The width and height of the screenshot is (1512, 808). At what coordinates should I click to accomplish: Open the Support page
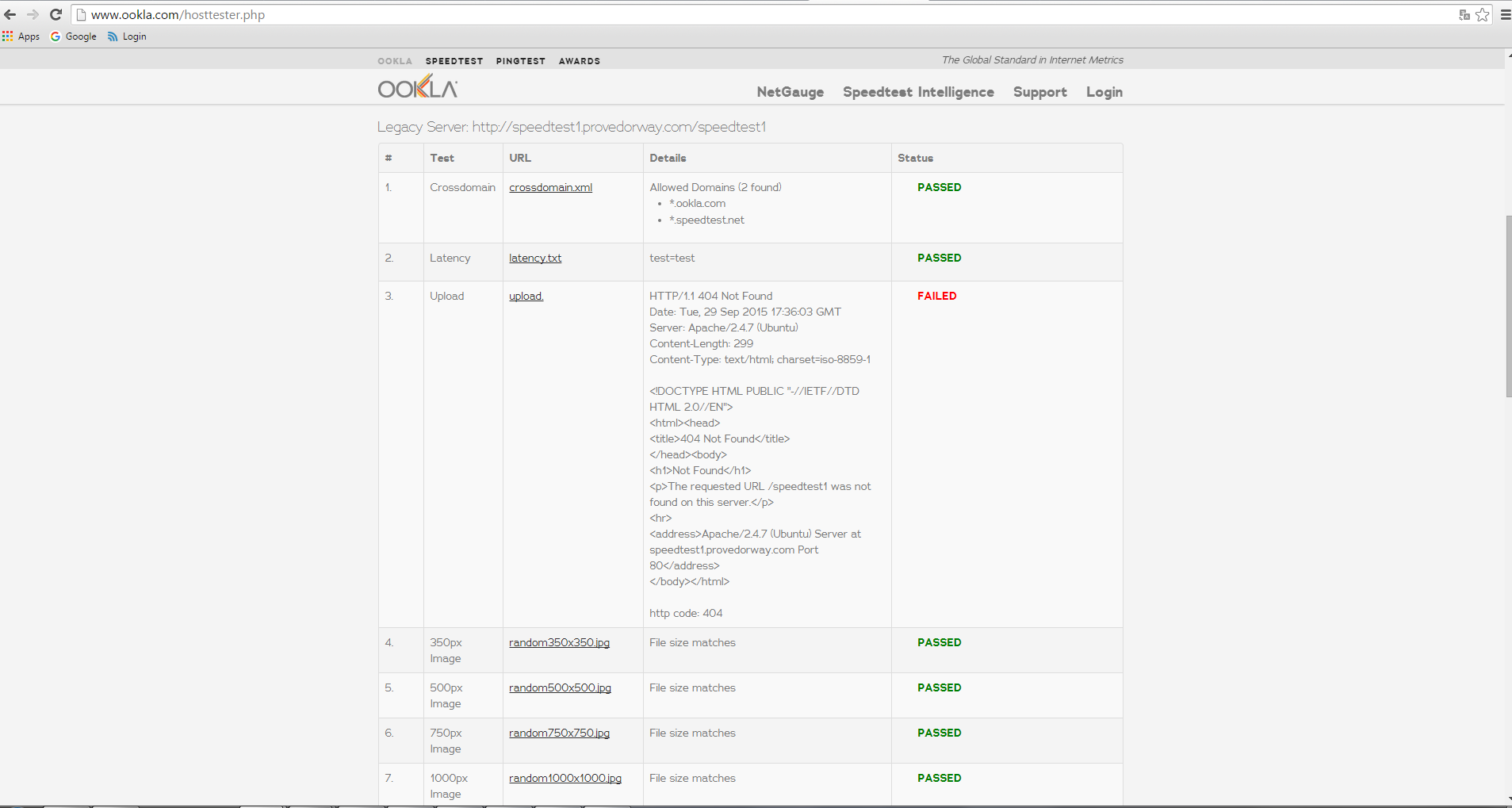pyautogui.click(x=1040, y=92)
